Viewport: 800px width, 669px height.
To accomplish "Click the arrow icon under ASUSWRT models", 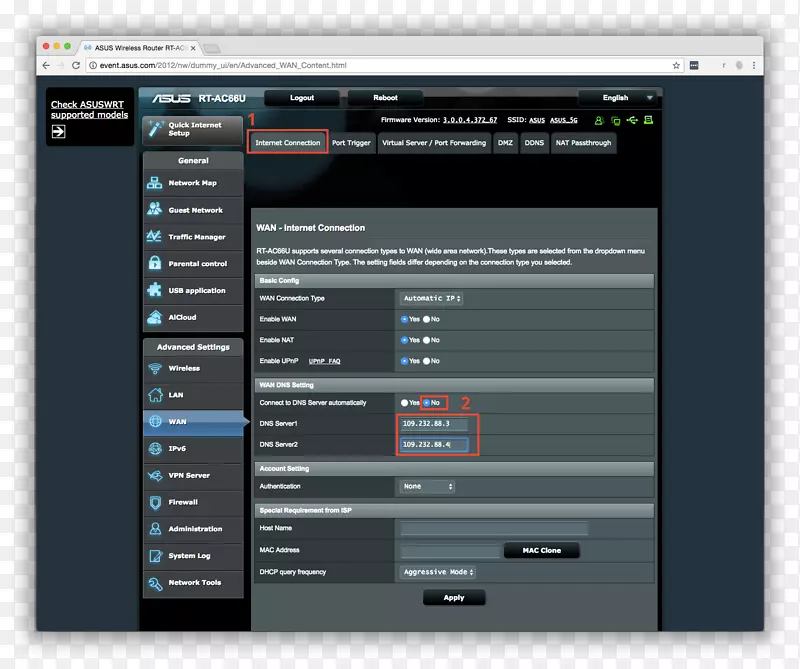I will point(58,132).
